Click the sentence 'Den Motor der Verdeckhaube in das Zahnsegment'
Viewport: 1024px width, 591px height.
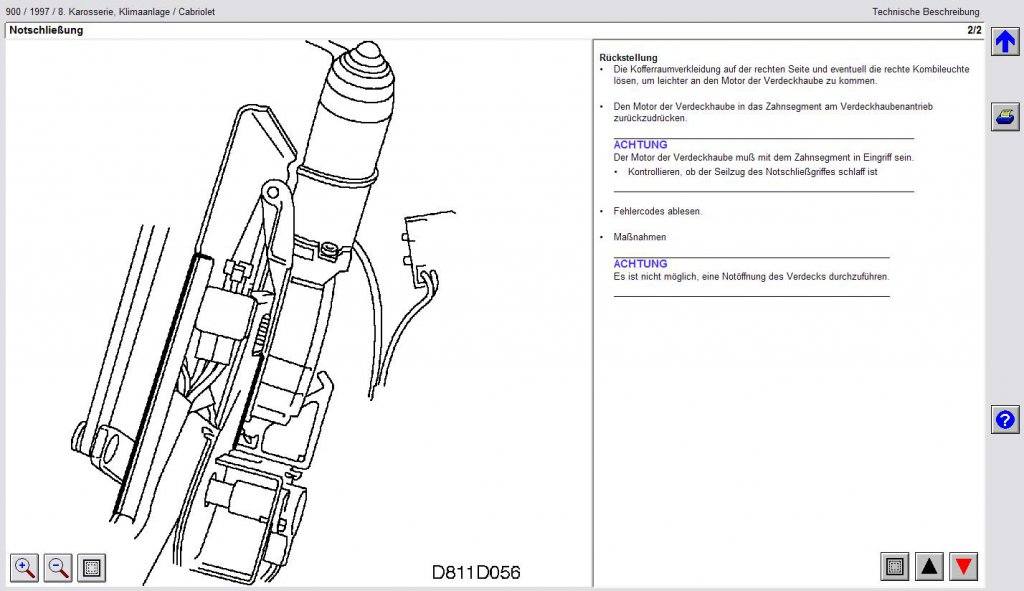coord(773,112)
